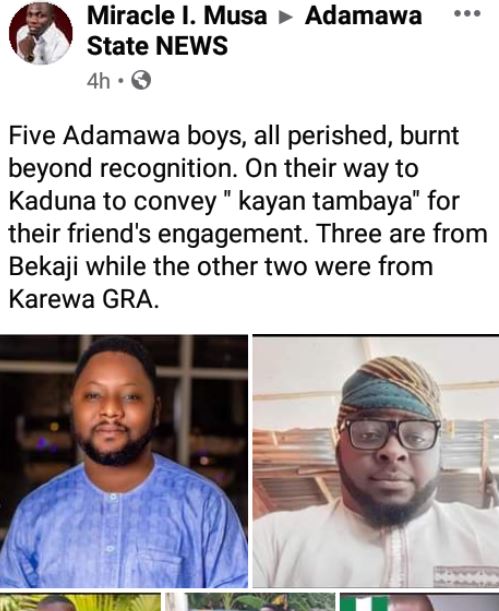
Task: Visit the Adamawa group name link
Action: [363, 16]
